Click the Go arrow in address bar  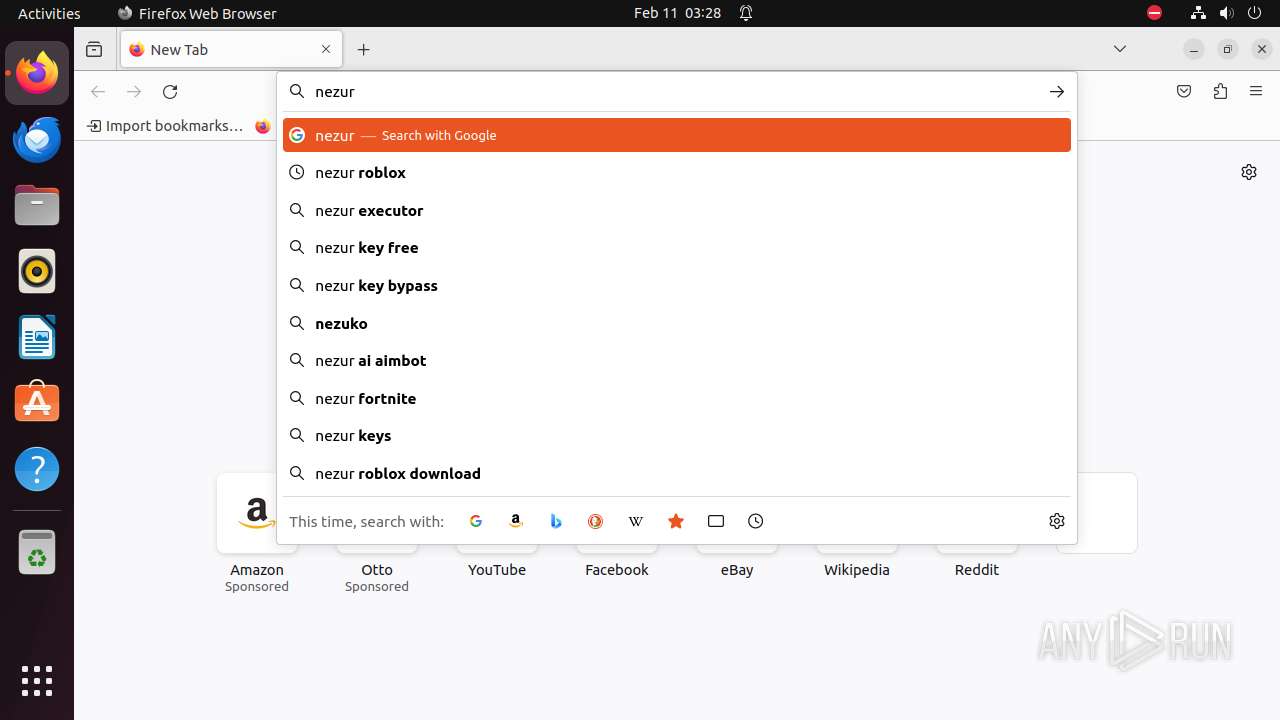(x=1057, y=92)
